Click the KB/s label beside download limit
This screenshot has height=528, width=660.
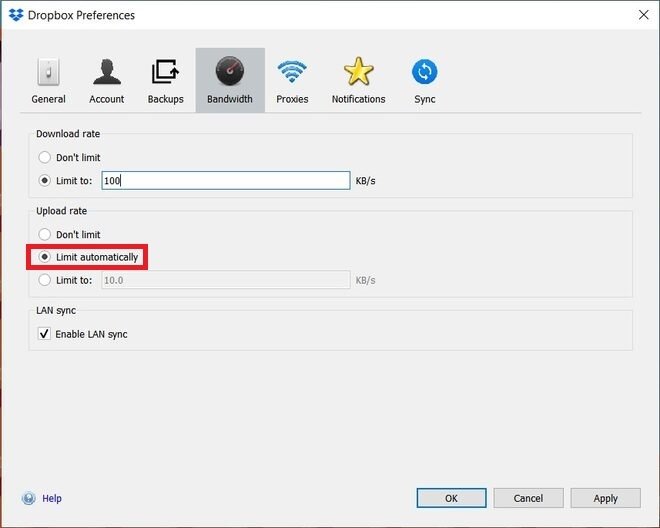point(365,181)
